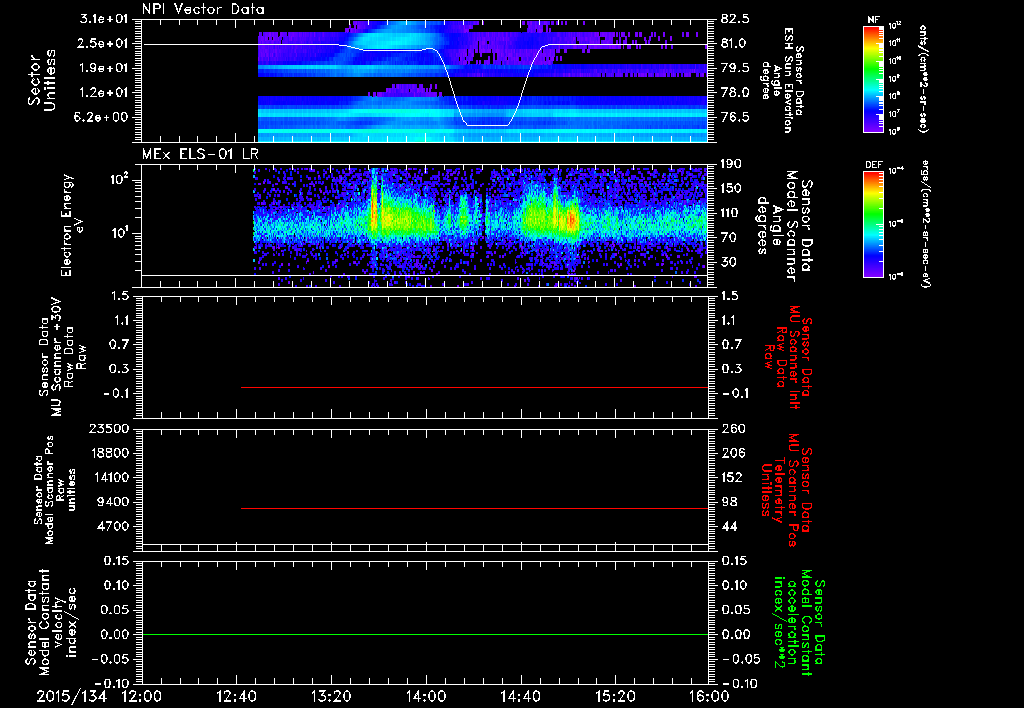Click the 'Sector Unitless' axis label

coord(42,80)
